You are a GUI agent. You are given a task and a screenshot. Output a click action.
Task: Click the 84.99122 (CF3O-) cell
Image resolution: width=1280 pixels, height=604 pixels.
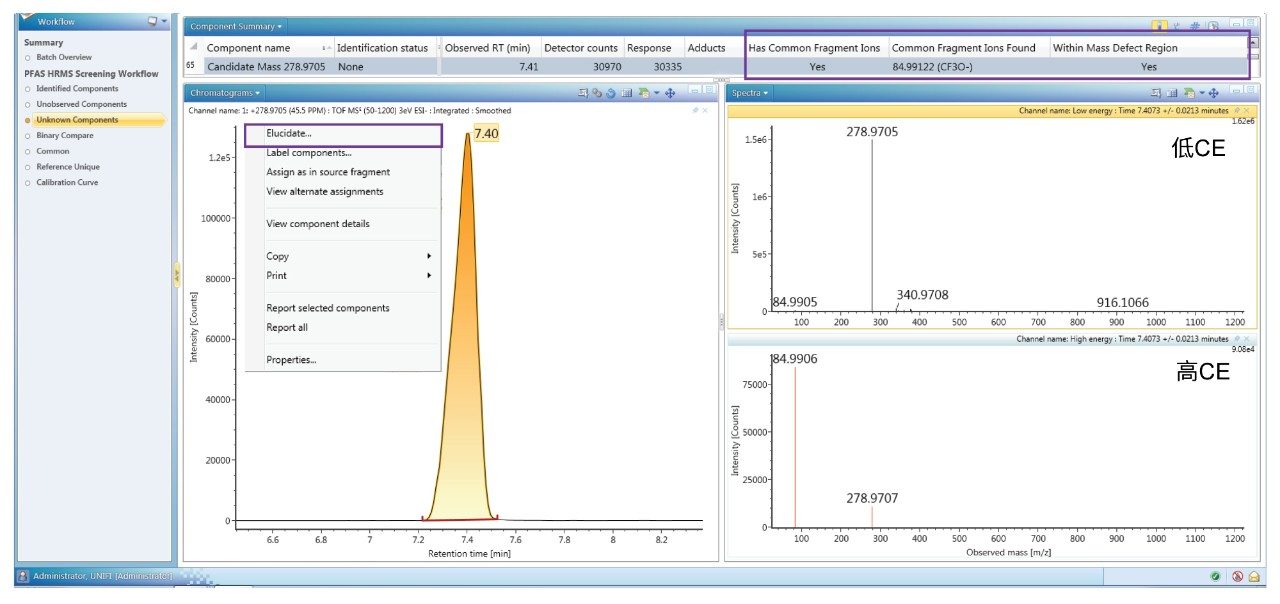point(932,67)
